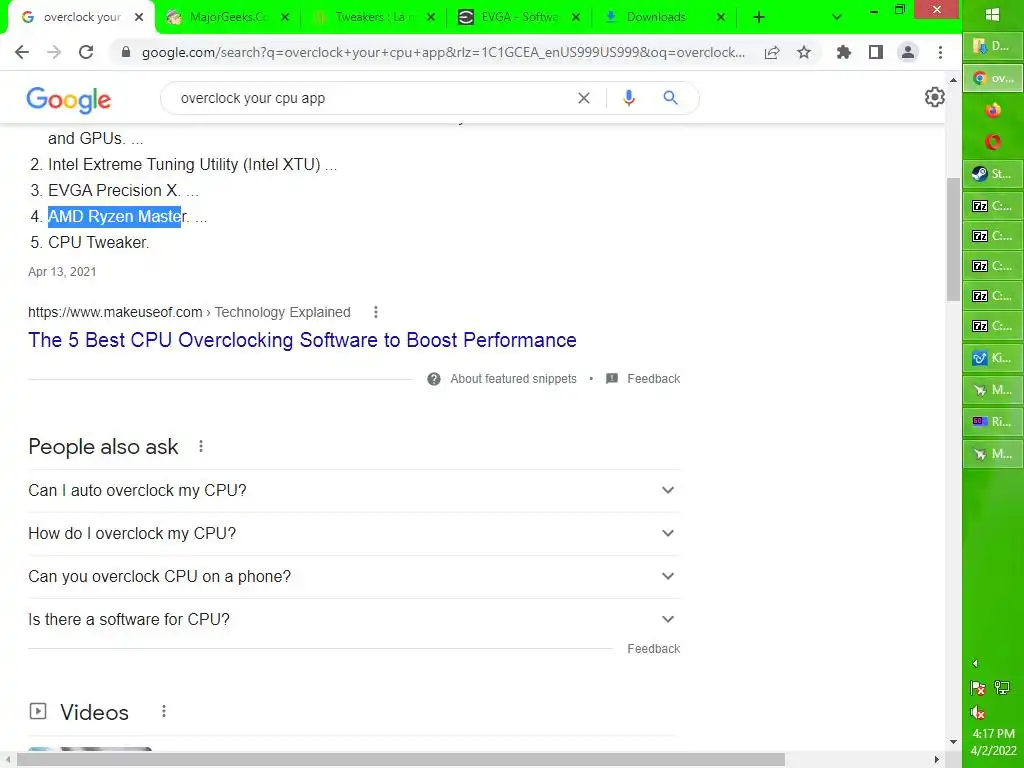Open the Extensions puzzle-piece menu
1024x768 pixels.
click(x=844, y=52)
